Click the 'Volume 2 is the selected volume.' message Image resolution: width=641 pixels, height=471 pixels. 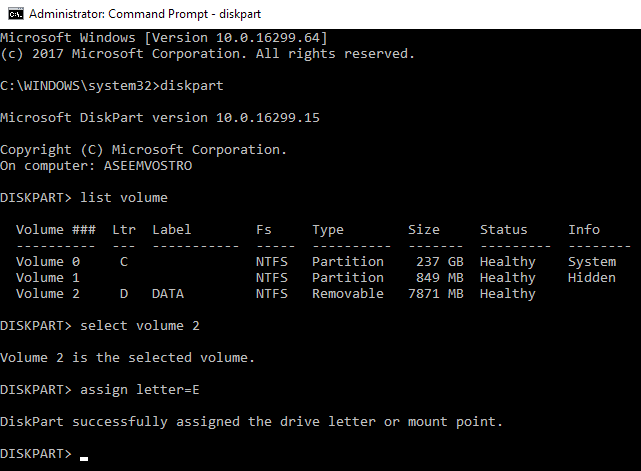[x=128, y=357]
